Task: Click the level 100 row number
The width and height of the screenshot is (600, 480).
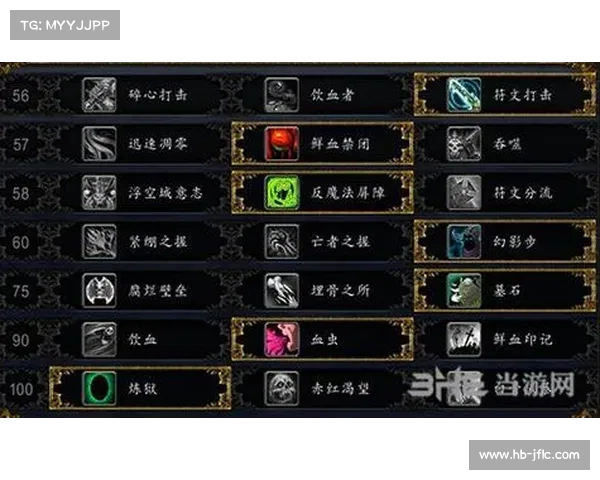Action: (21, 389)
